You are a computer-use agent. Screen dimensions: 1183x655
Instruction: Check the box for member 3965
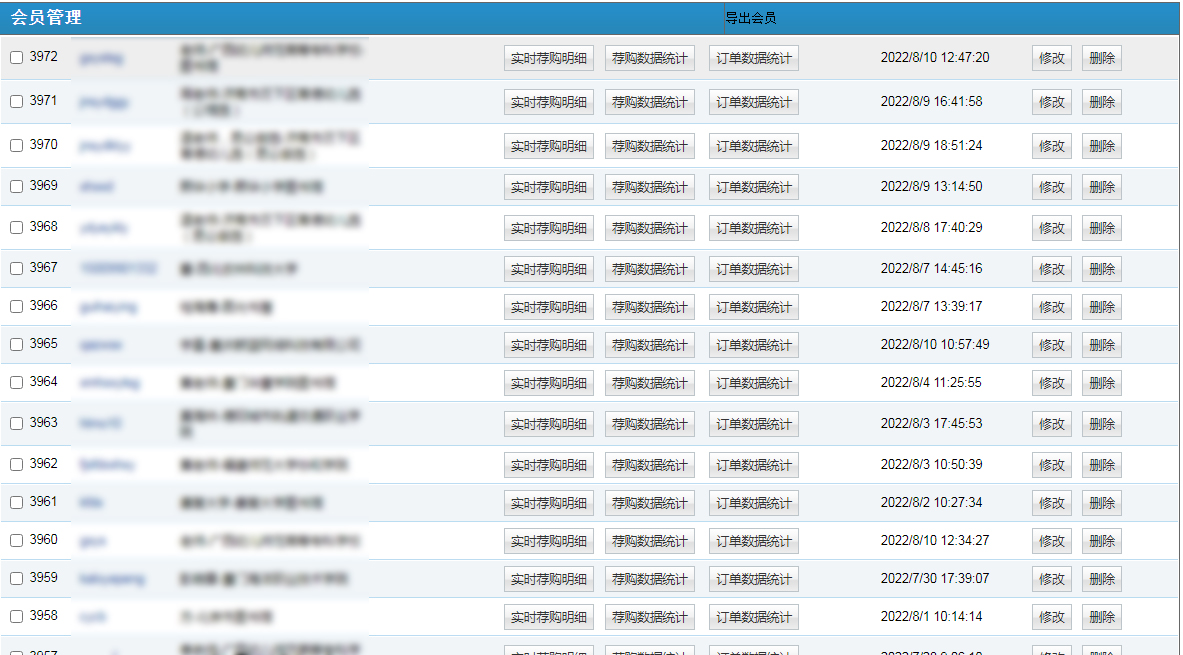point(16,345)
